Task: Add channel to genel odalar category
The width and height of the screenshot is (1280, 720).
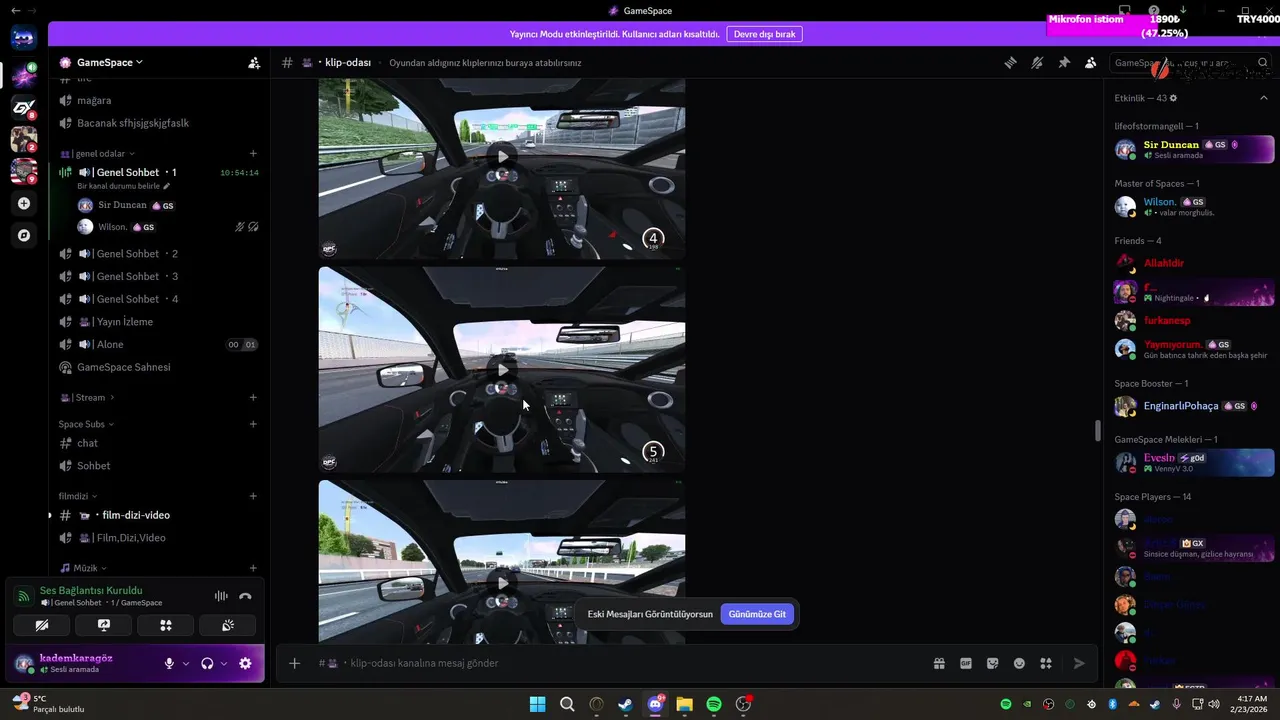Action: pyautogui.click(x=253, y=154)
